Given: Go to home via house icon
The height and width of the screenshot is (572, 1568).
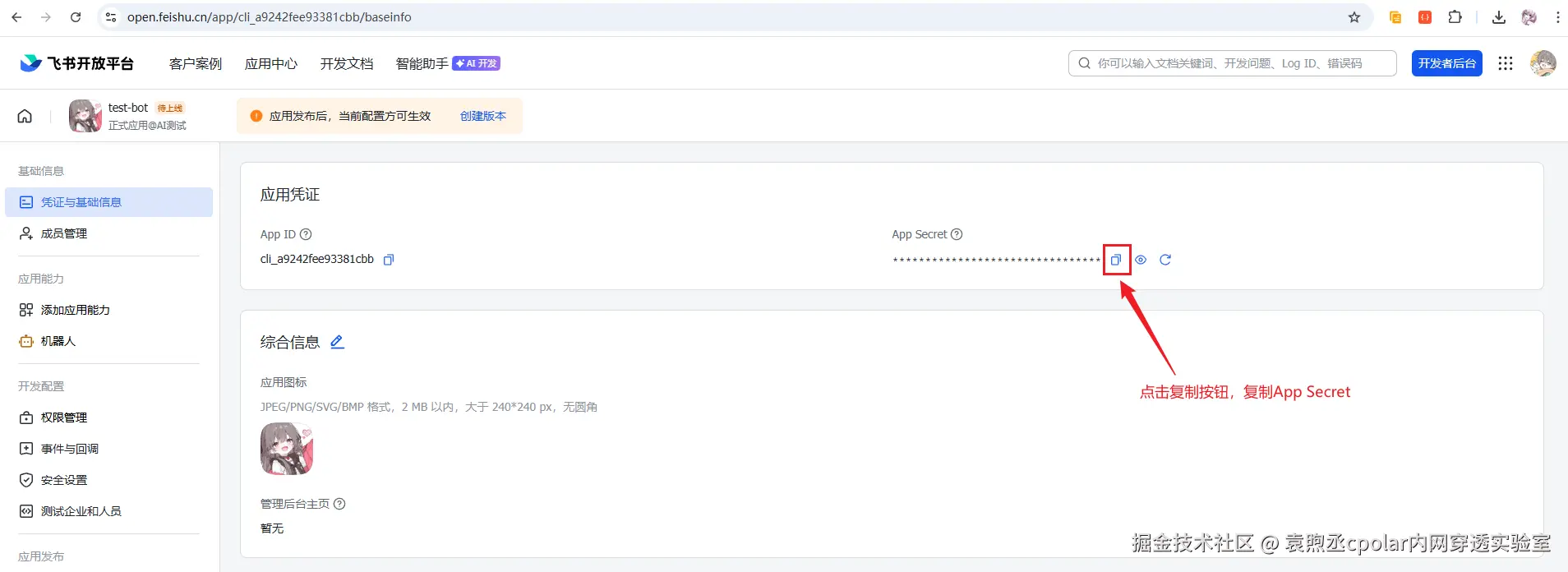Looking at the screenshot, I should (x=25, y=116).
